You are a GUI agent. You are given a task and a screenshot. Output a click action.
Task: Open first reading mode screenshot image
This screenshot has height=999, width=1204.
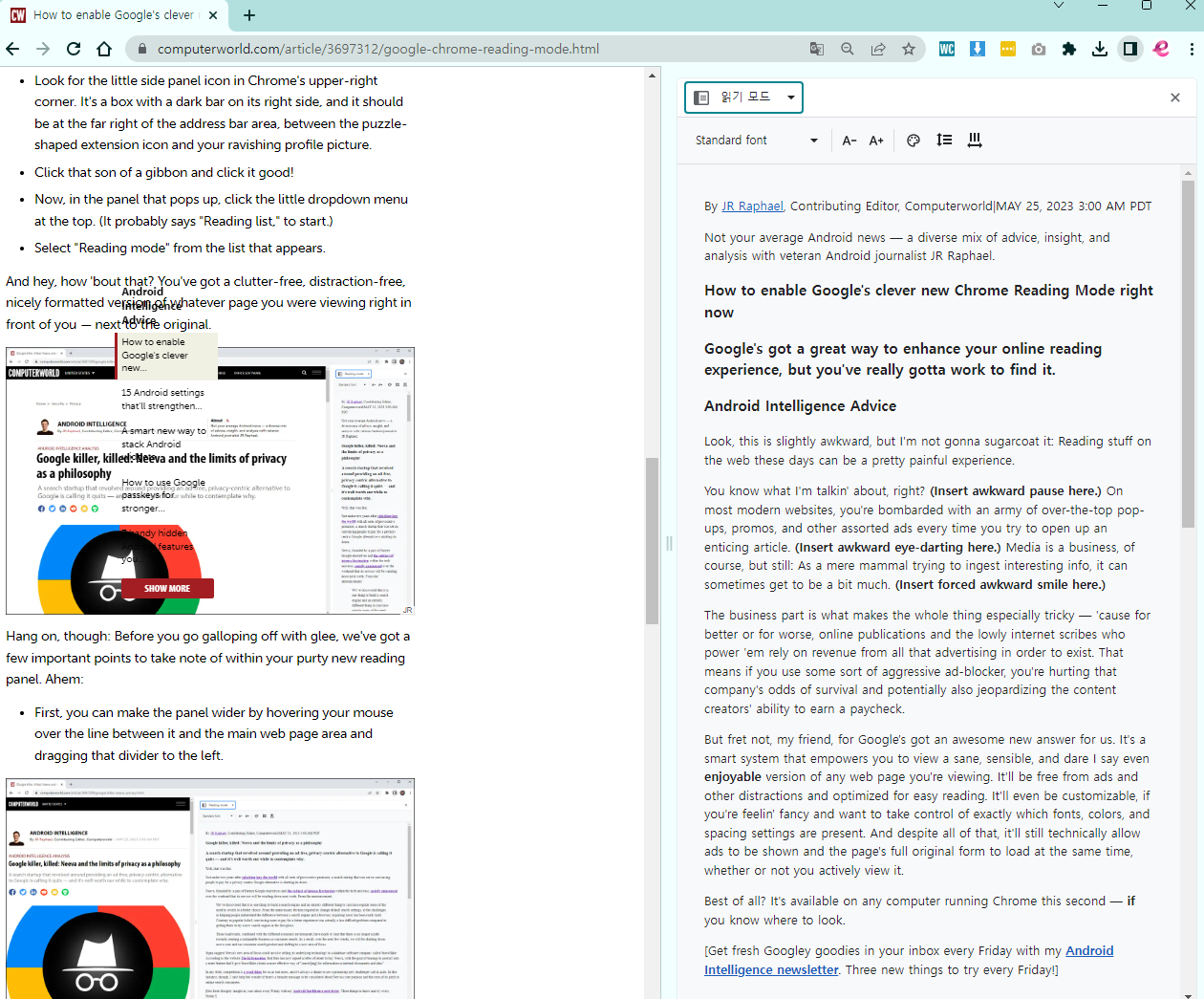click(210, 481)
